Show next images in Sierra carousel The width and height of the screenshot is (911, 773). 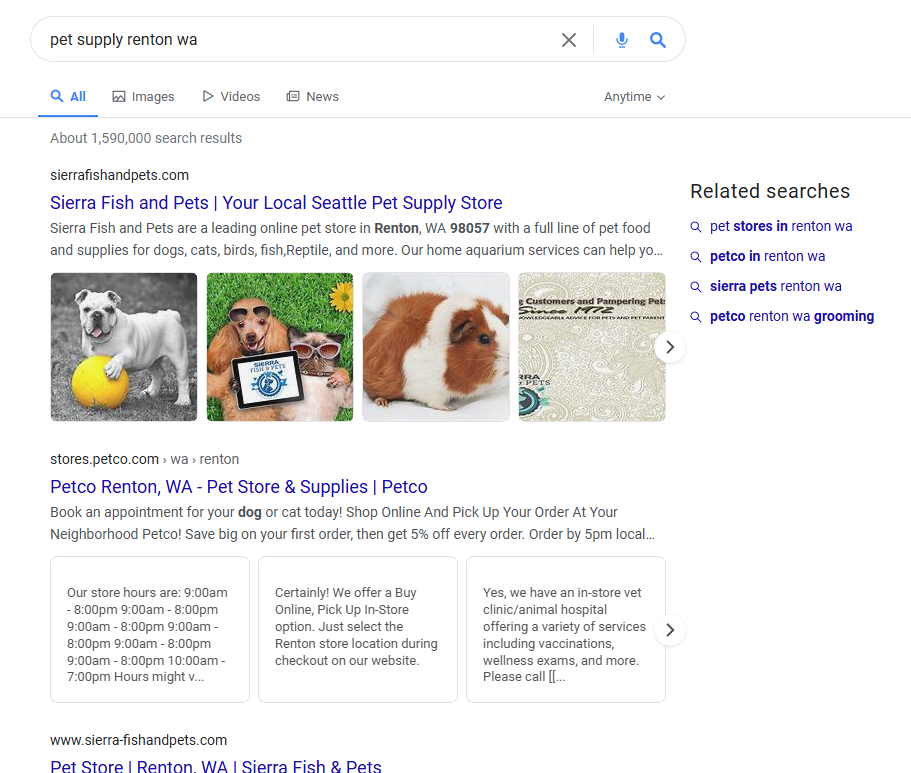click(670, 347)
